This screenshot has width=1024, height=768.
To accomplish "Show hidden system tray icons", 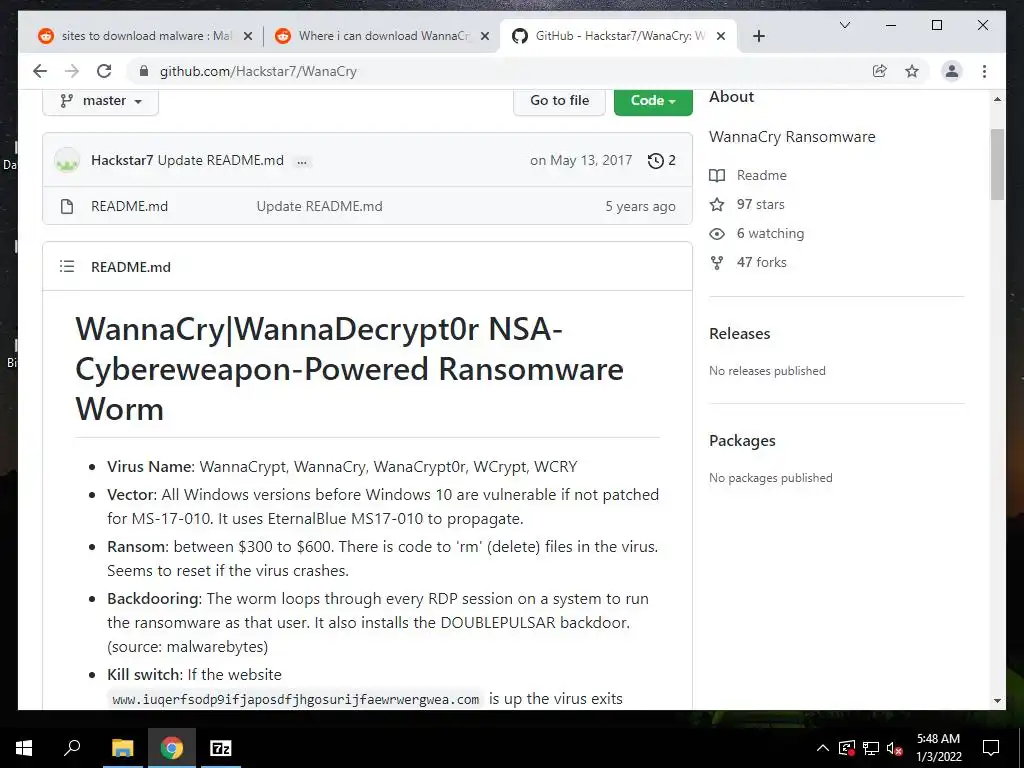I will point(823,748).
